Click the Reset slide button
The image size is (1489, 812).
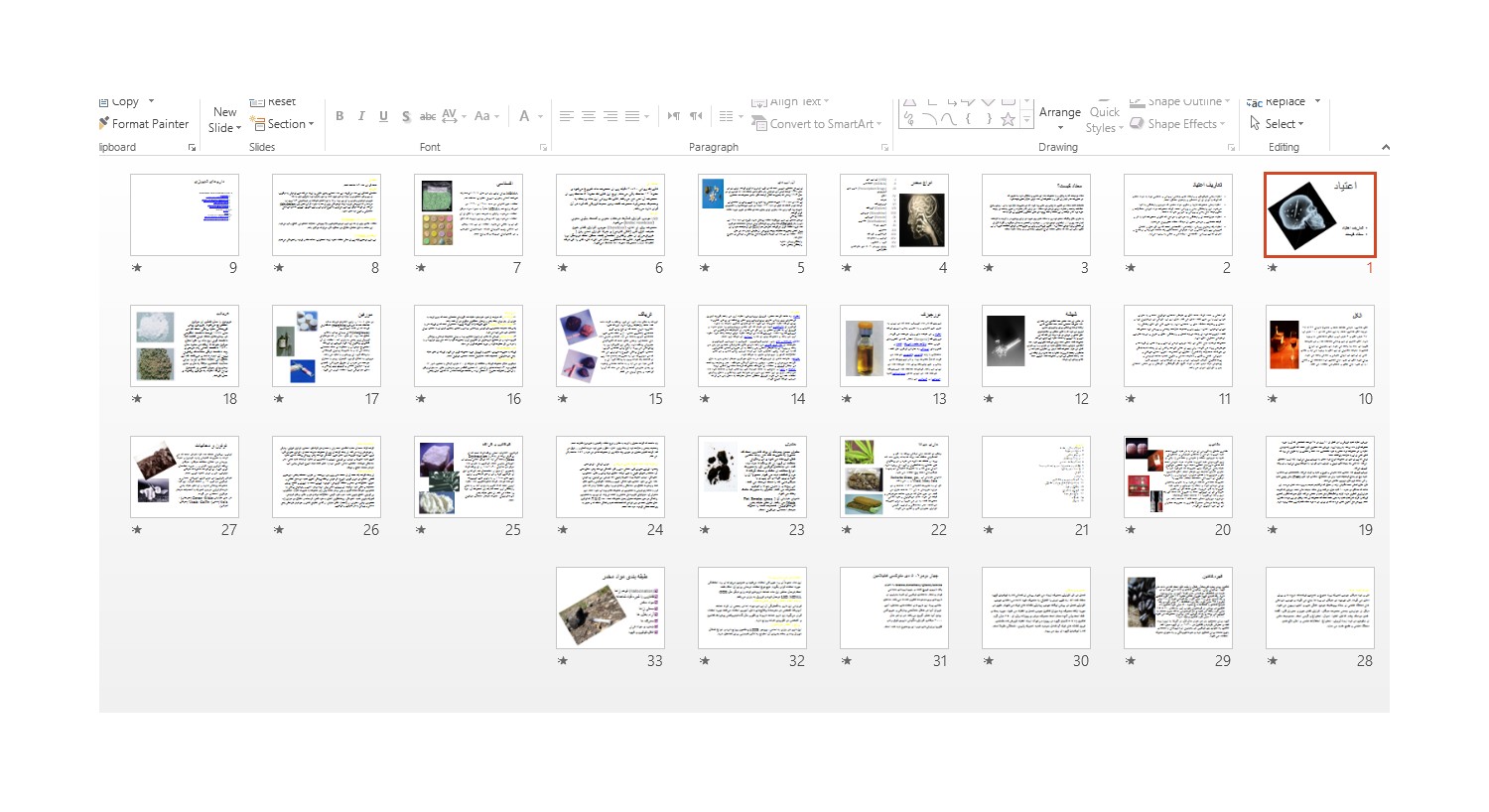pyautogui.click(x=273, y=102)
